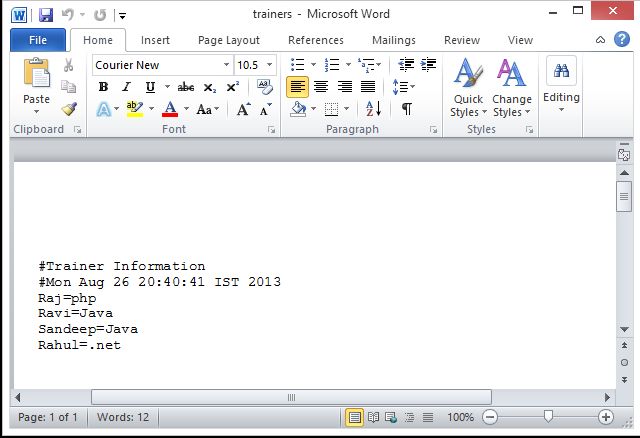Toggle Strikethrough formatting
Image resolution: width=640 pixels, height=438 pixels.
[x=186, y=87]
